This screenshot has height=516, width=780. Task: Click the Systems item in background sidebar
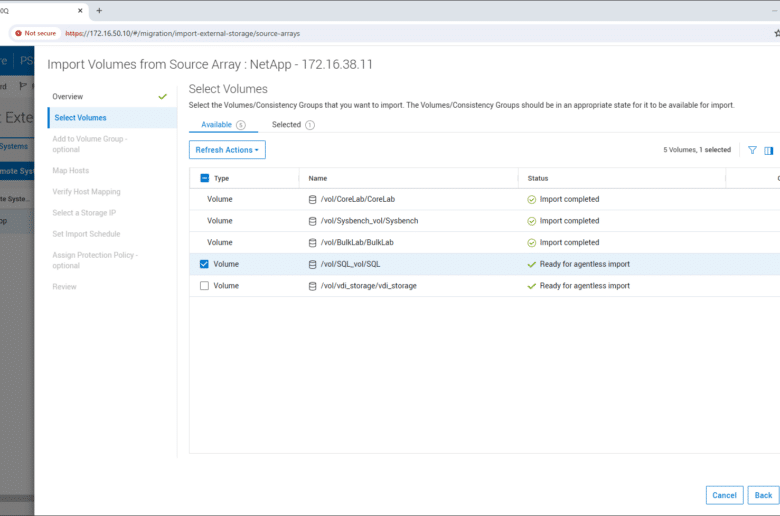click(14, 146)
